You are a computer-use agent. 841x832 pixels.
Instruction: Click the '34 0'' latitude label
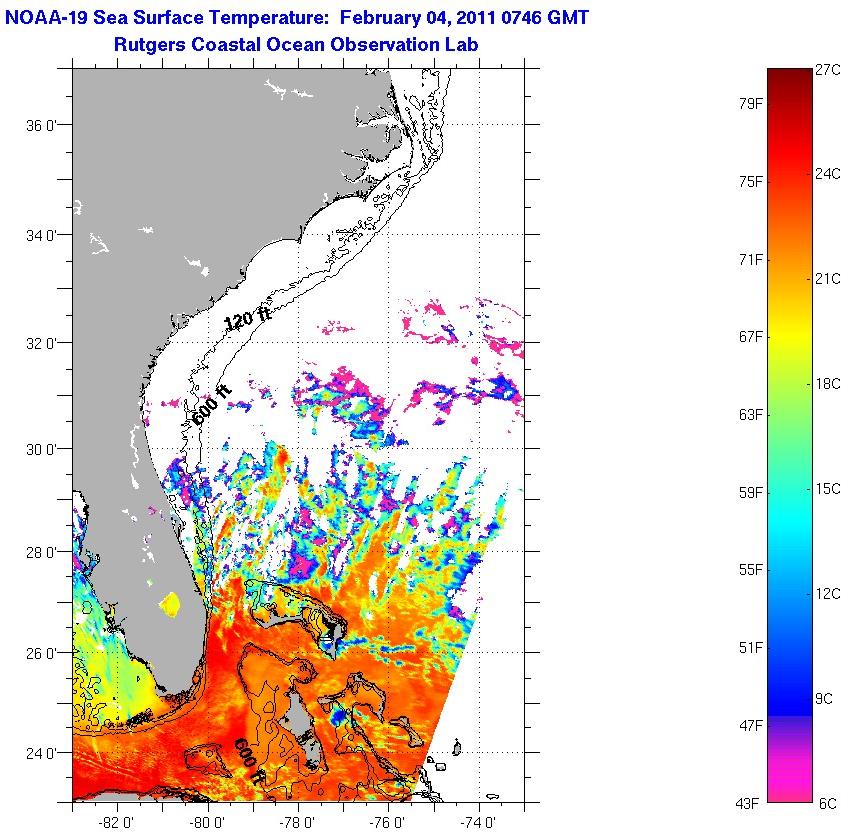pos(41,235)
